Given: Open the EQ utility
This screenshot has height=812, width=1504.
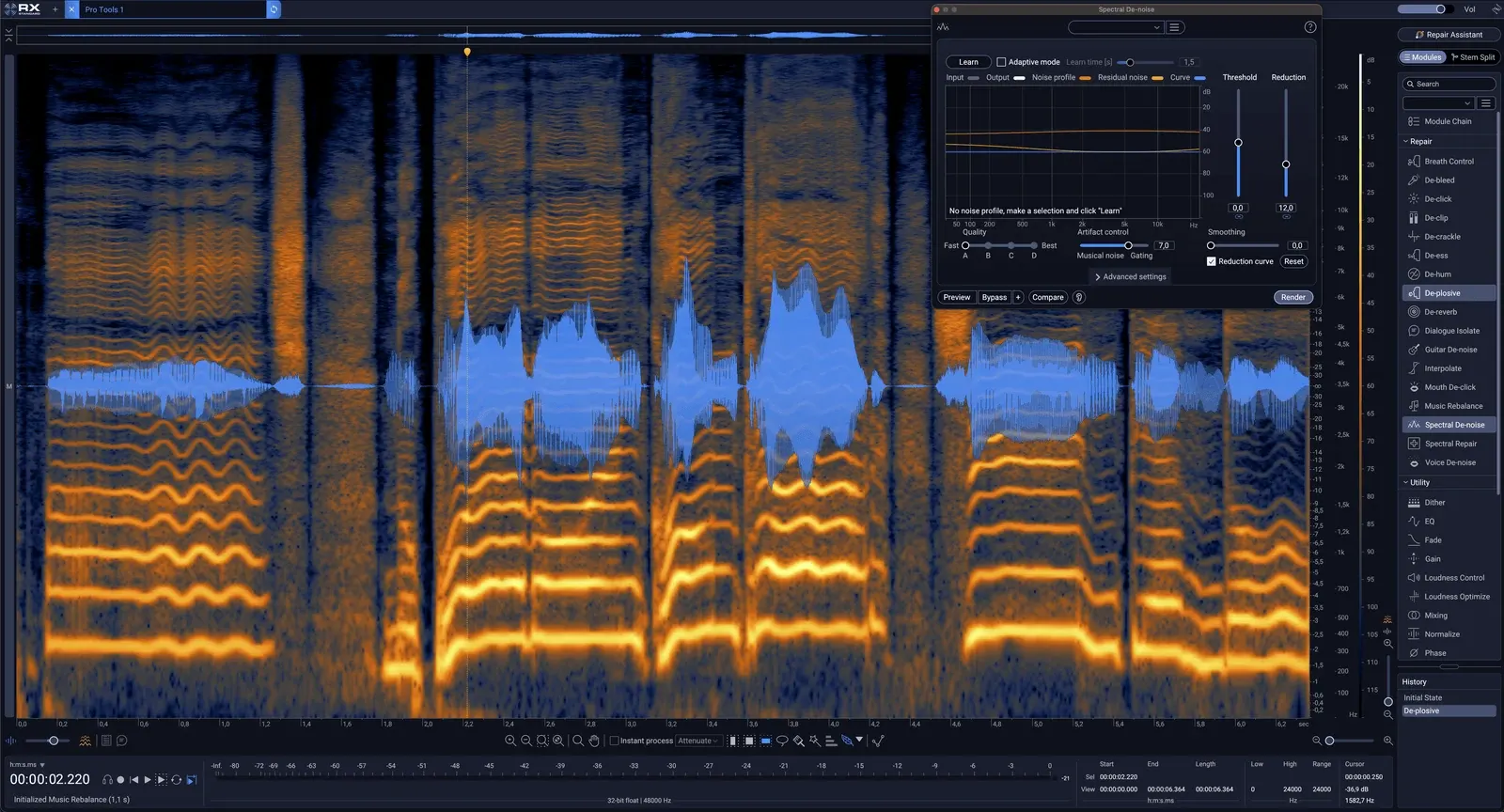Looking at the screenshot, I should [1449, 522].
